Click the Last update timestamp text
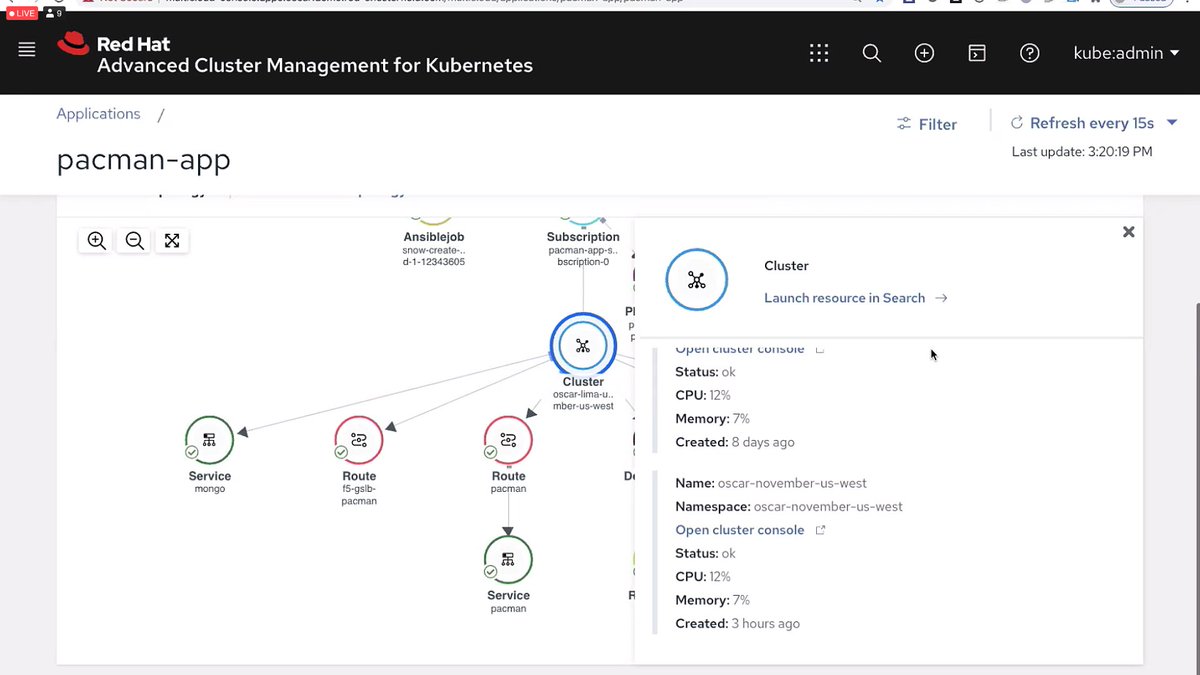Viewport: 1200px width, 675px height. (x=1082, y=152)
